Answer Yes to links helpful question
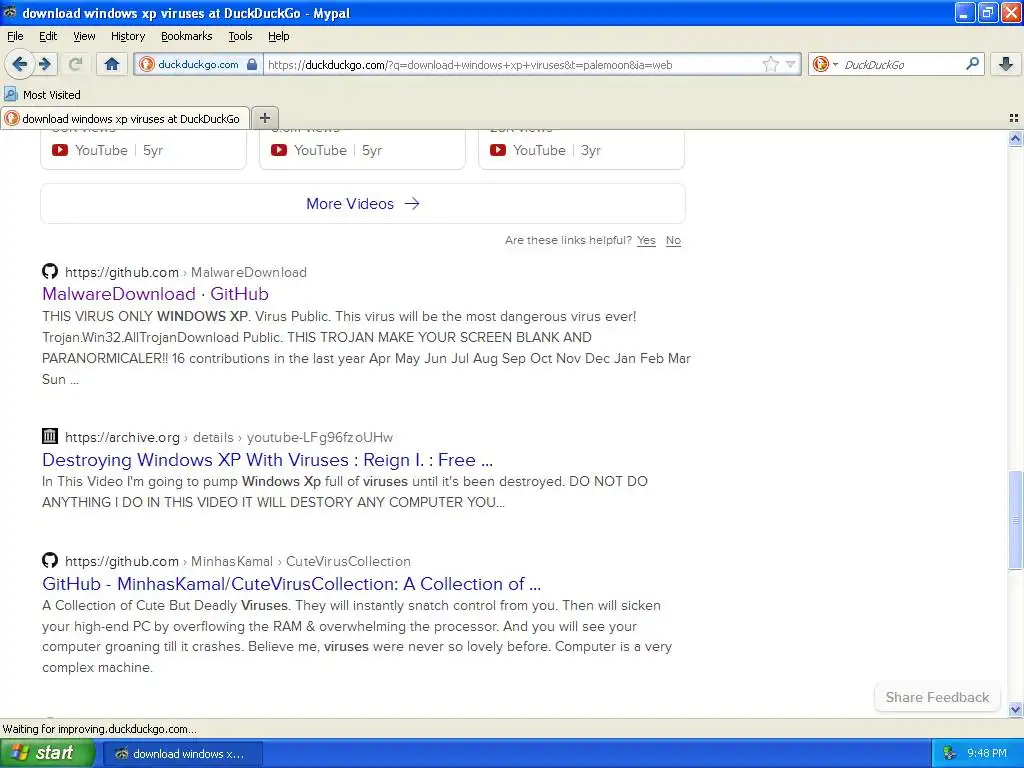This screenshot has width=1024, height=768. pyautogui.click(x=646, y=240)
